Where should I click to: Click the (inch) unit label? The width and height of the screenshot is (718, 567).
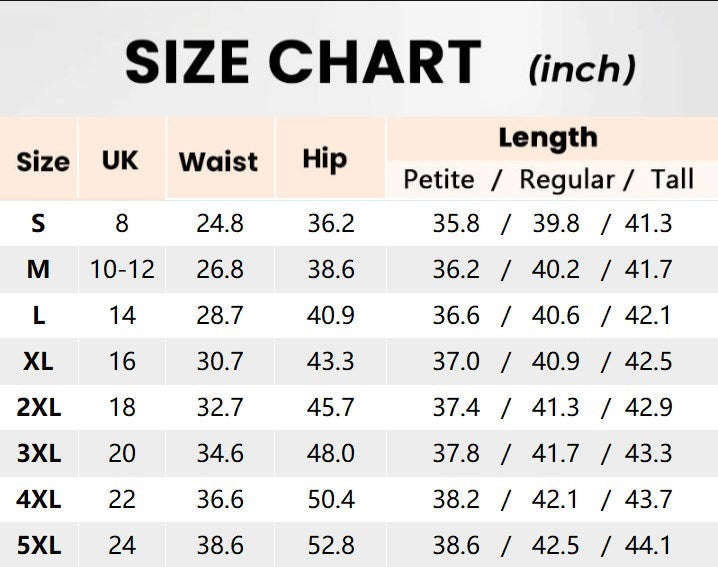[581, 68]
